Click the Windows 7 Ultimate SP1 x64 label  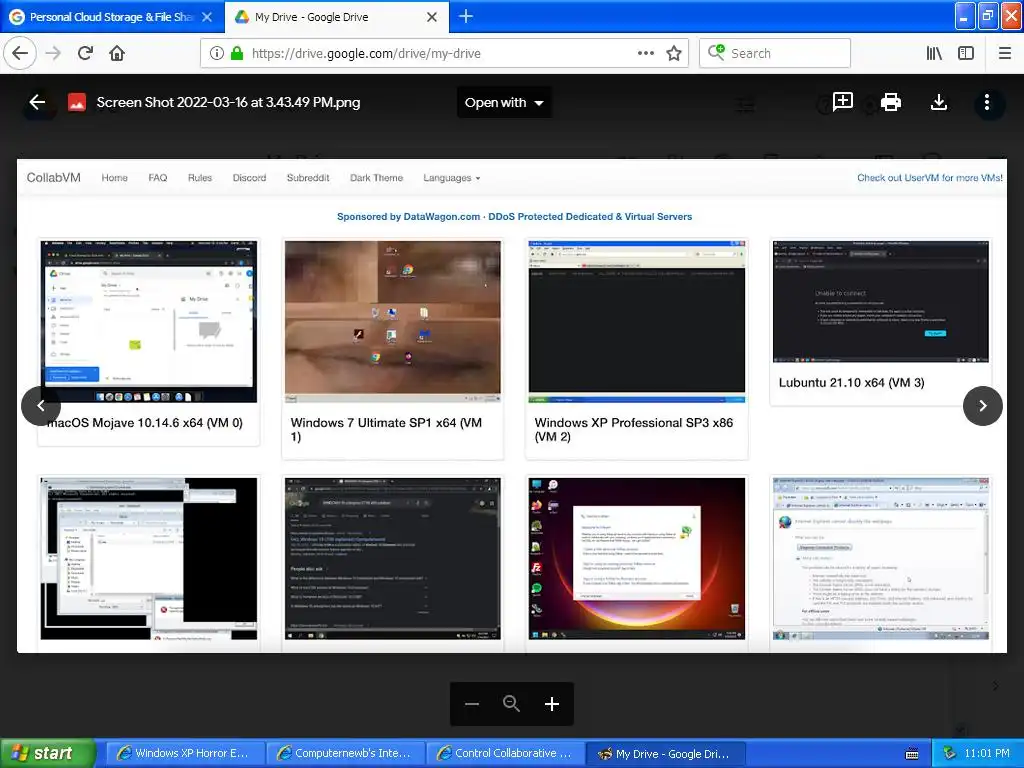click(x=386, y=430)
